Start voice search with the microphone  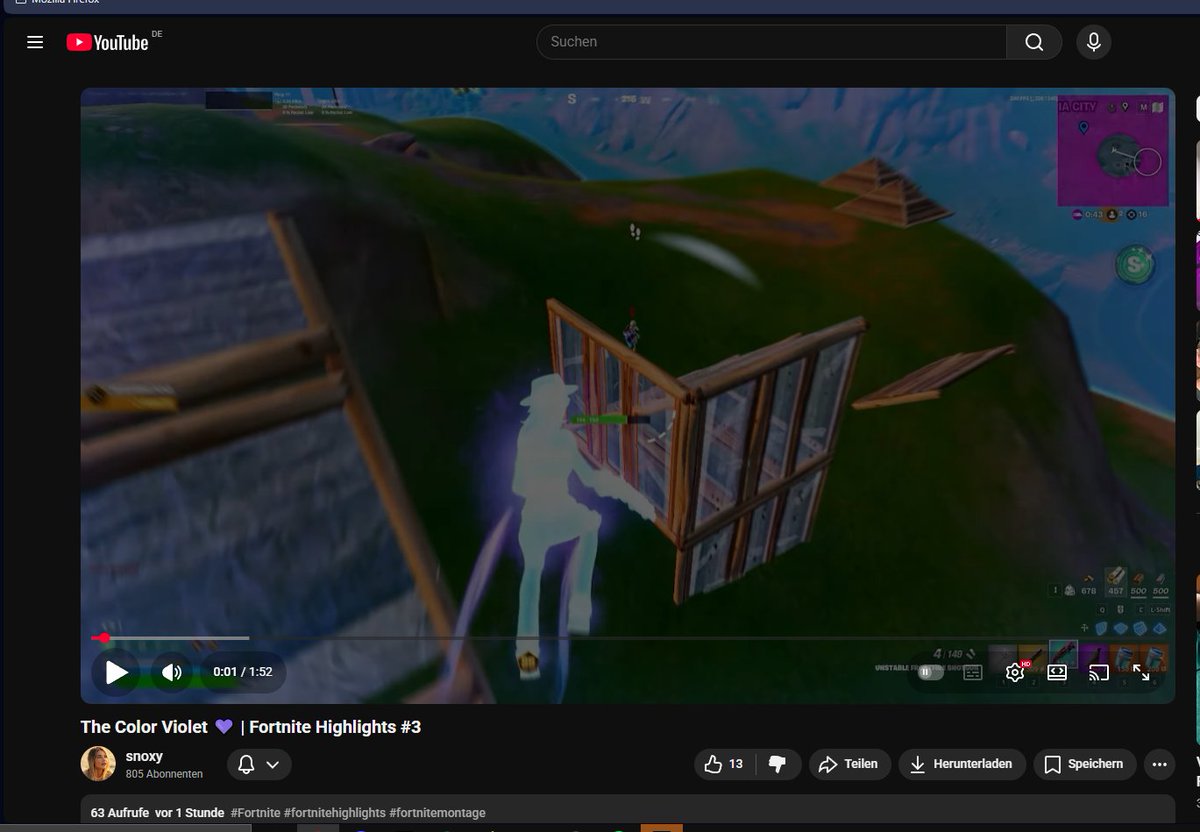pos(1094,42)
